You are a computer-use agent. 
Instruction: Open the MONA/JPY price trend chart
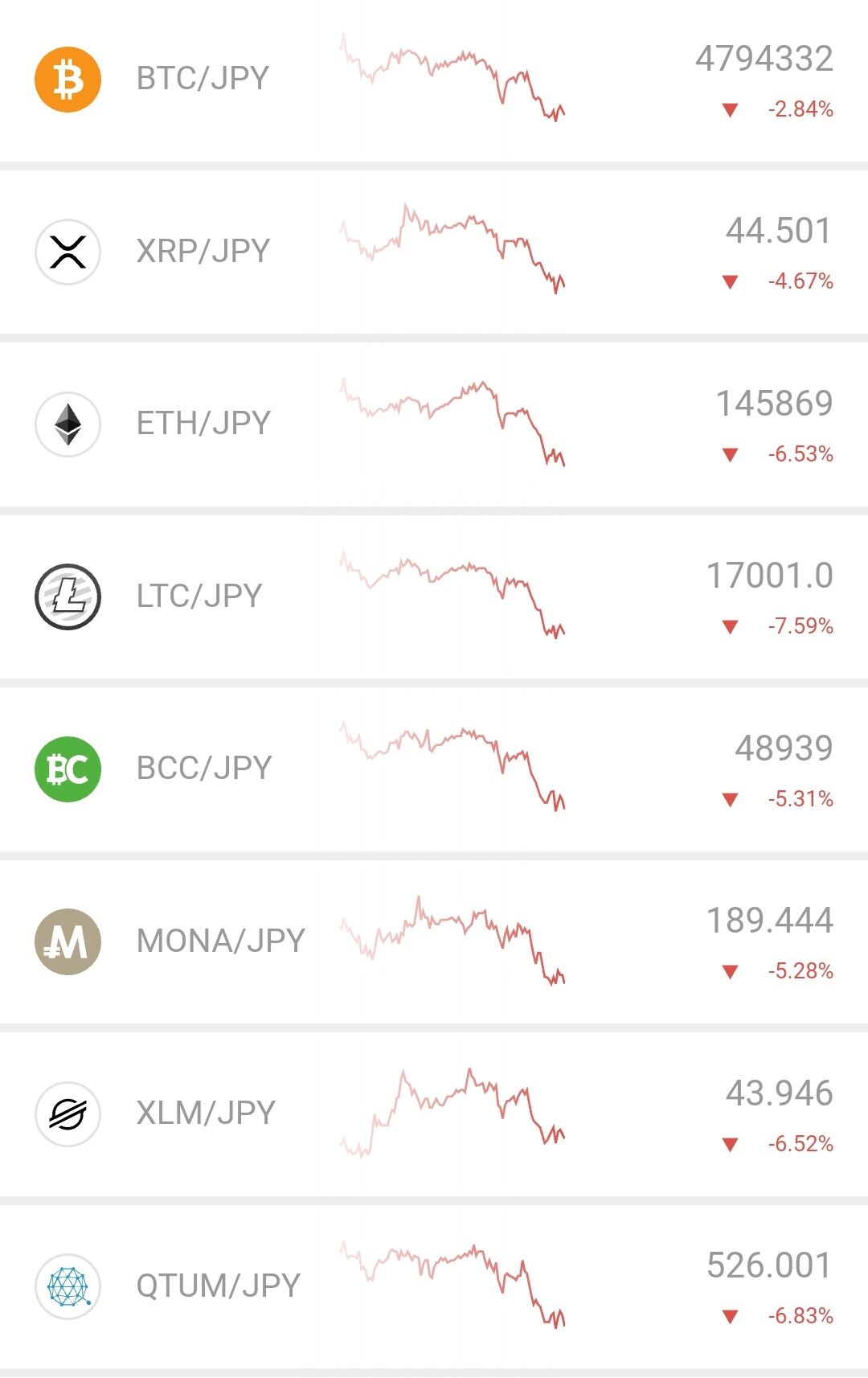tap(453, 940)
